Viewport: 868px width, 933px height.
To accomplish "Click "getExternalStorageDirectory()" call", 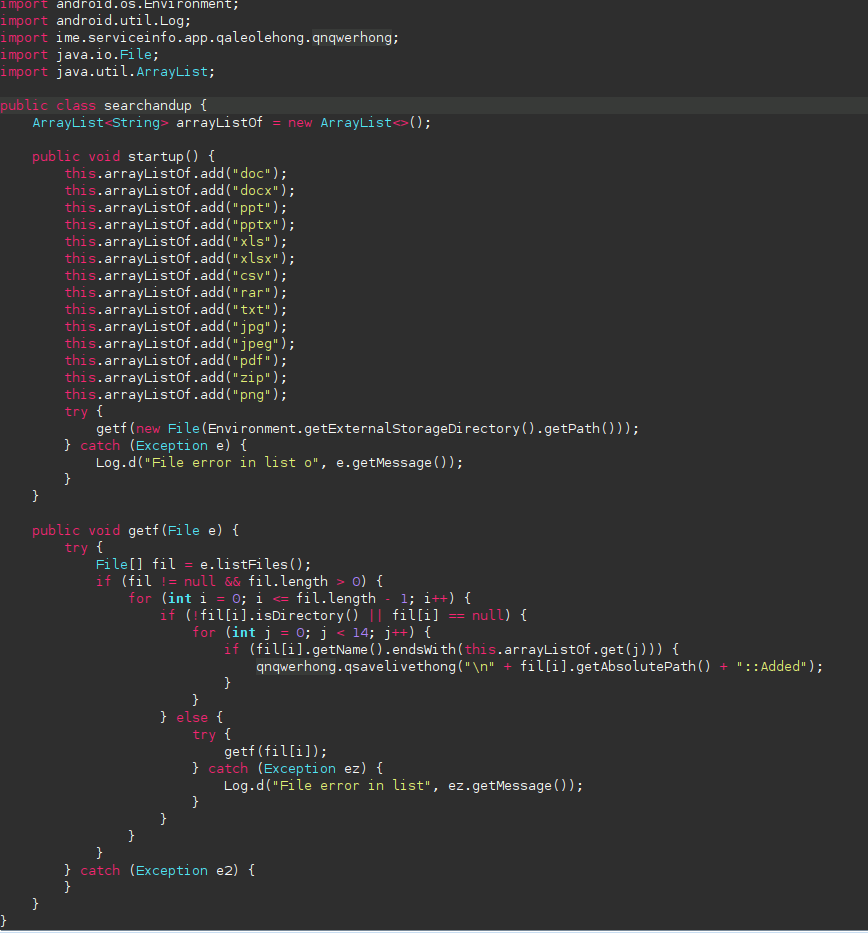I will click(419, 429).
